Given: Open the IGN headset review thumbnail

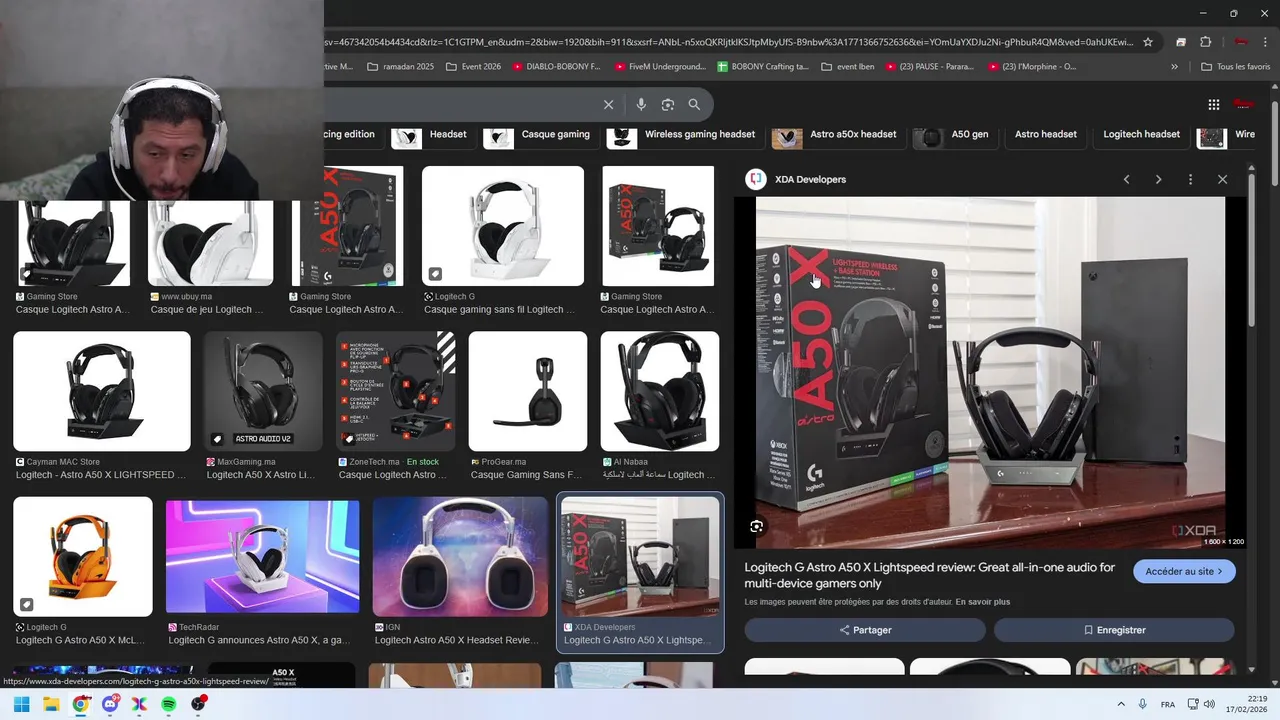Looking at the screenshot, I should 460,556.
